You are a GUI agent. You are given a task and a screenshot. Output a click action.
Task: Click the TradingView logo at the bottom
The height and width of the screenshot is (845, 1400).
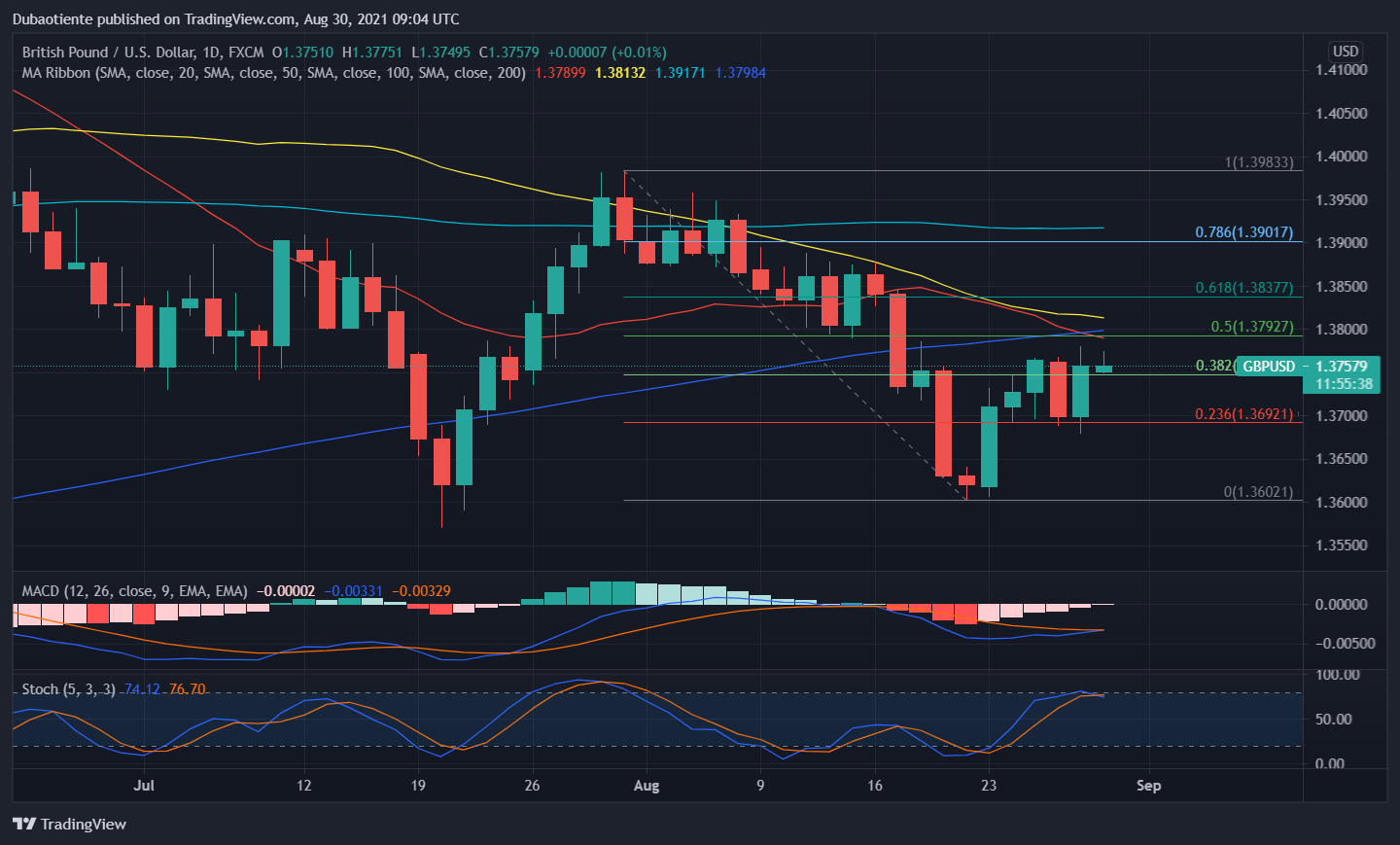(70, 824)
